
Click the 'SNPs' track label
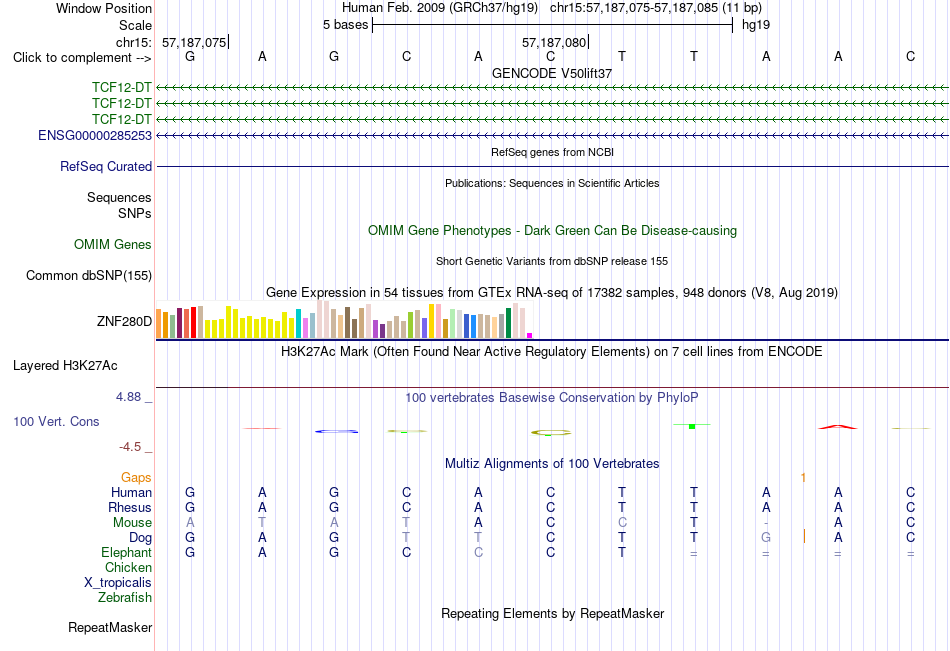pos(135,213)
